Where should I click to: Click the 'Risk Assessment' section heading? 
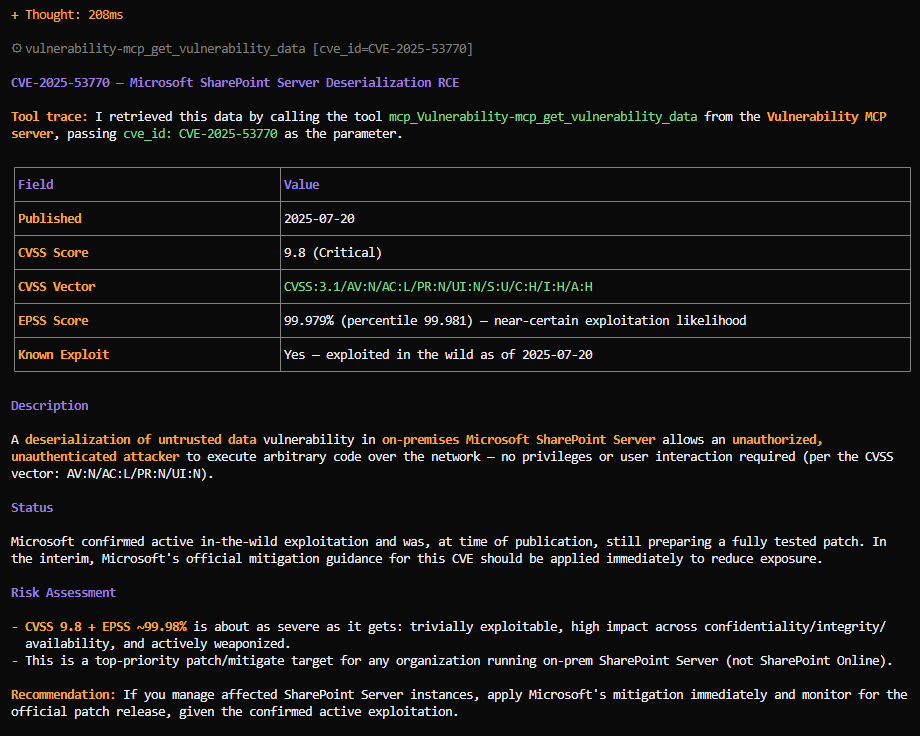(x=63, y=593)
